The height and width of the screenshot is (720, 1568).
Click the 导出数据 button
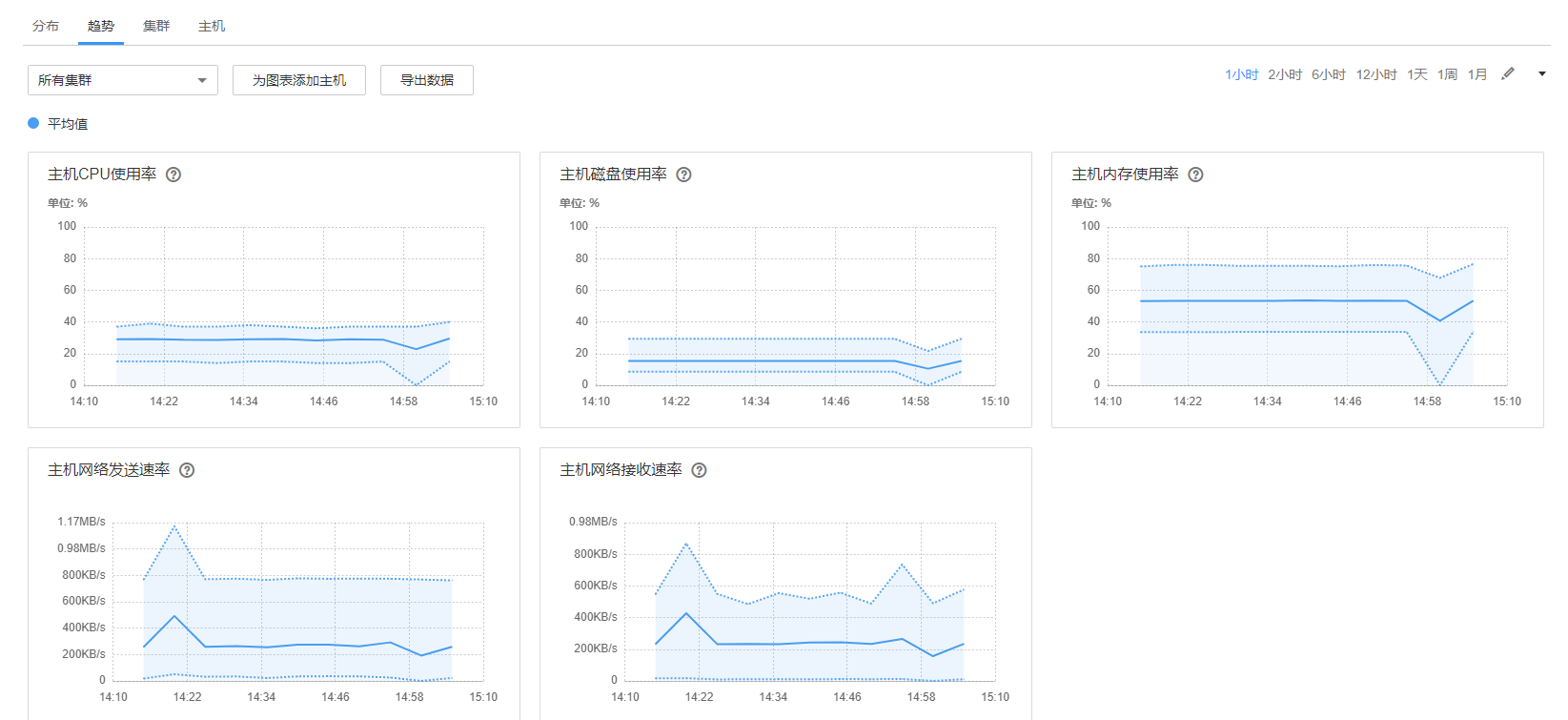coord(427,80)
